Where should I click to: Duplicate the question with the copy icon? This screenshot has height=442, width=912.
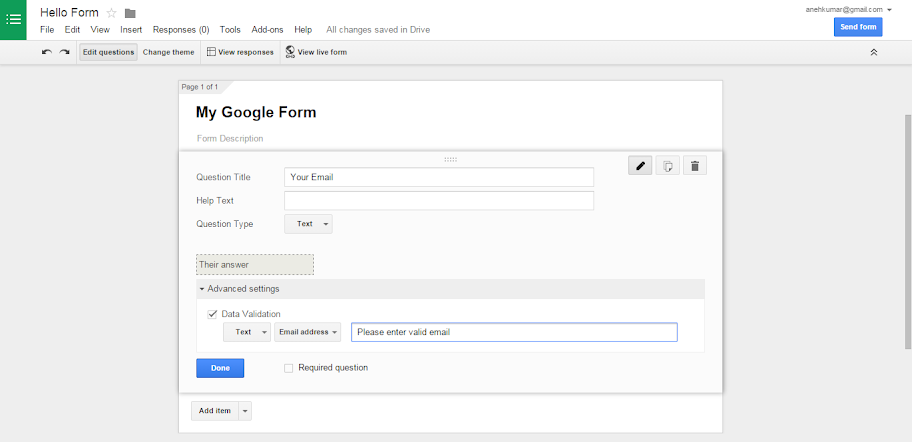click(667, 165)
